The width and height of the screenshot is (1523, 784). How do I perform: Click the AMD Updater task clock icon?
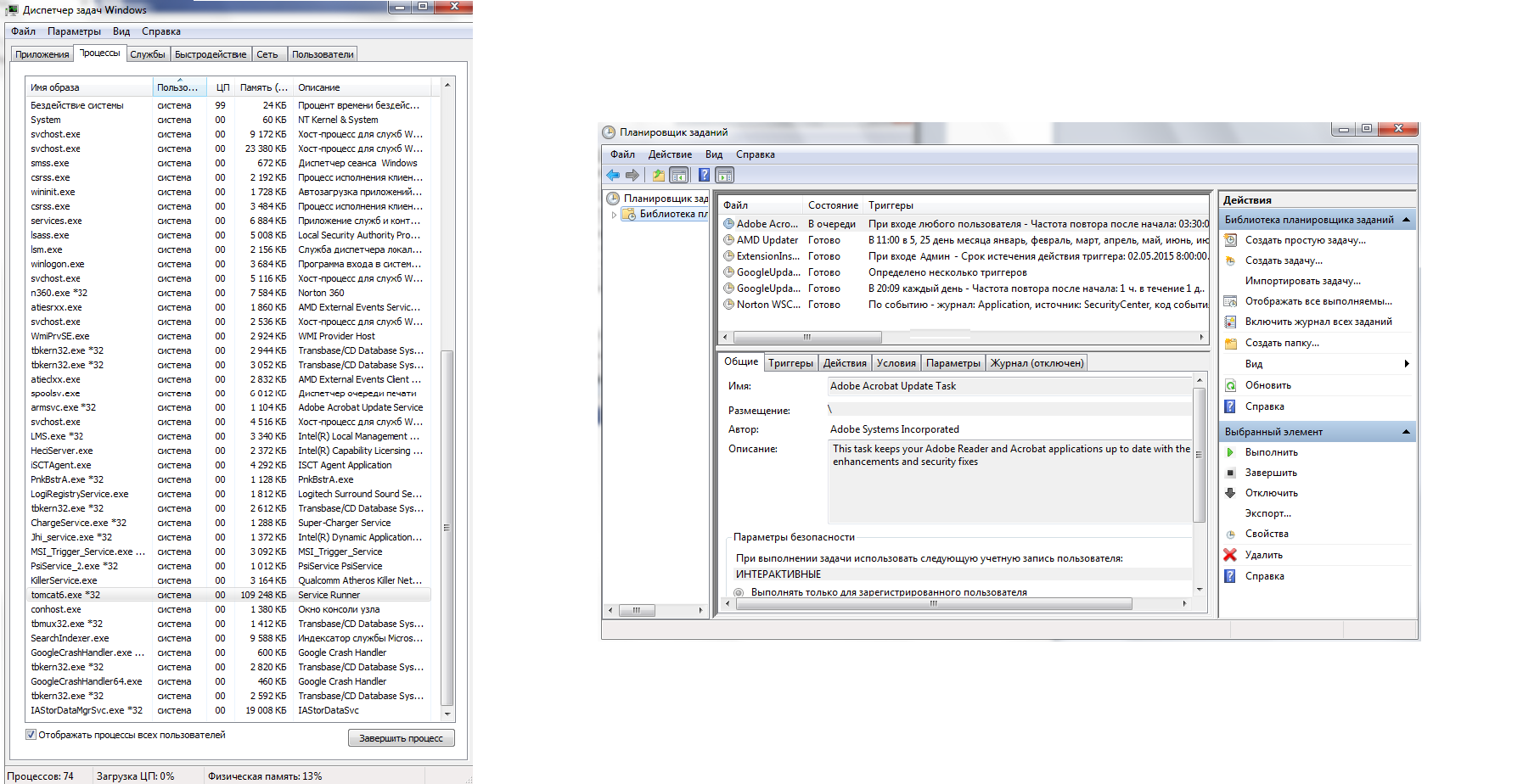pos(728,240)
